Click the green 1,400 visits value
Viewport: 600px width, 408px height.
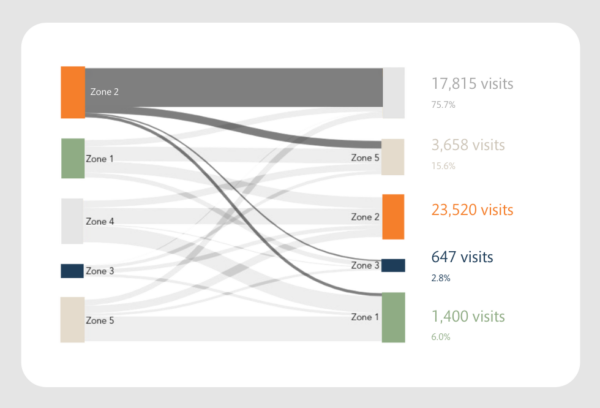click(468, 316)
